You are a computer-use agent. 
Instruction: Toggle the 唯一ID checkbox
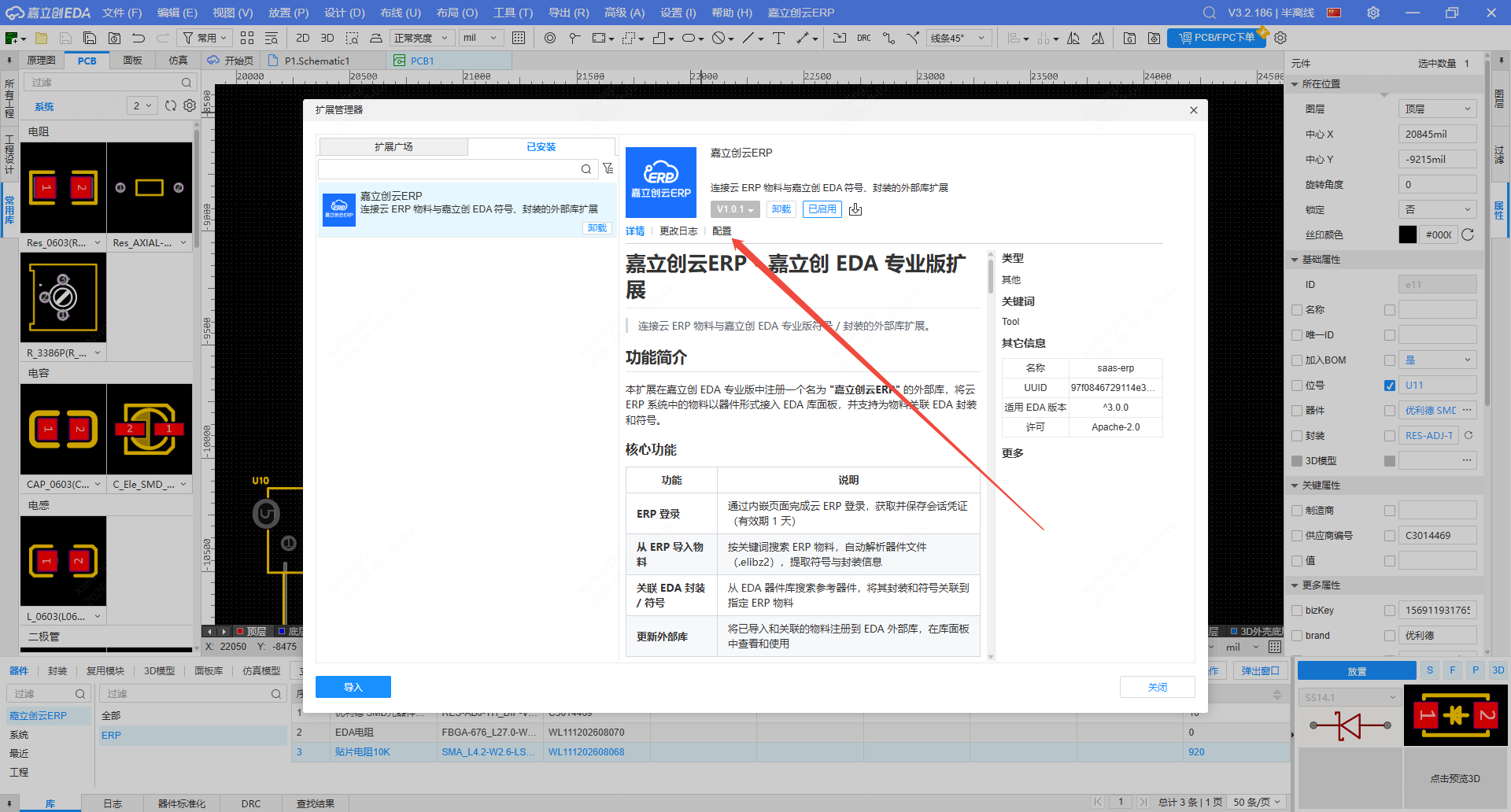coord(1297,335)
